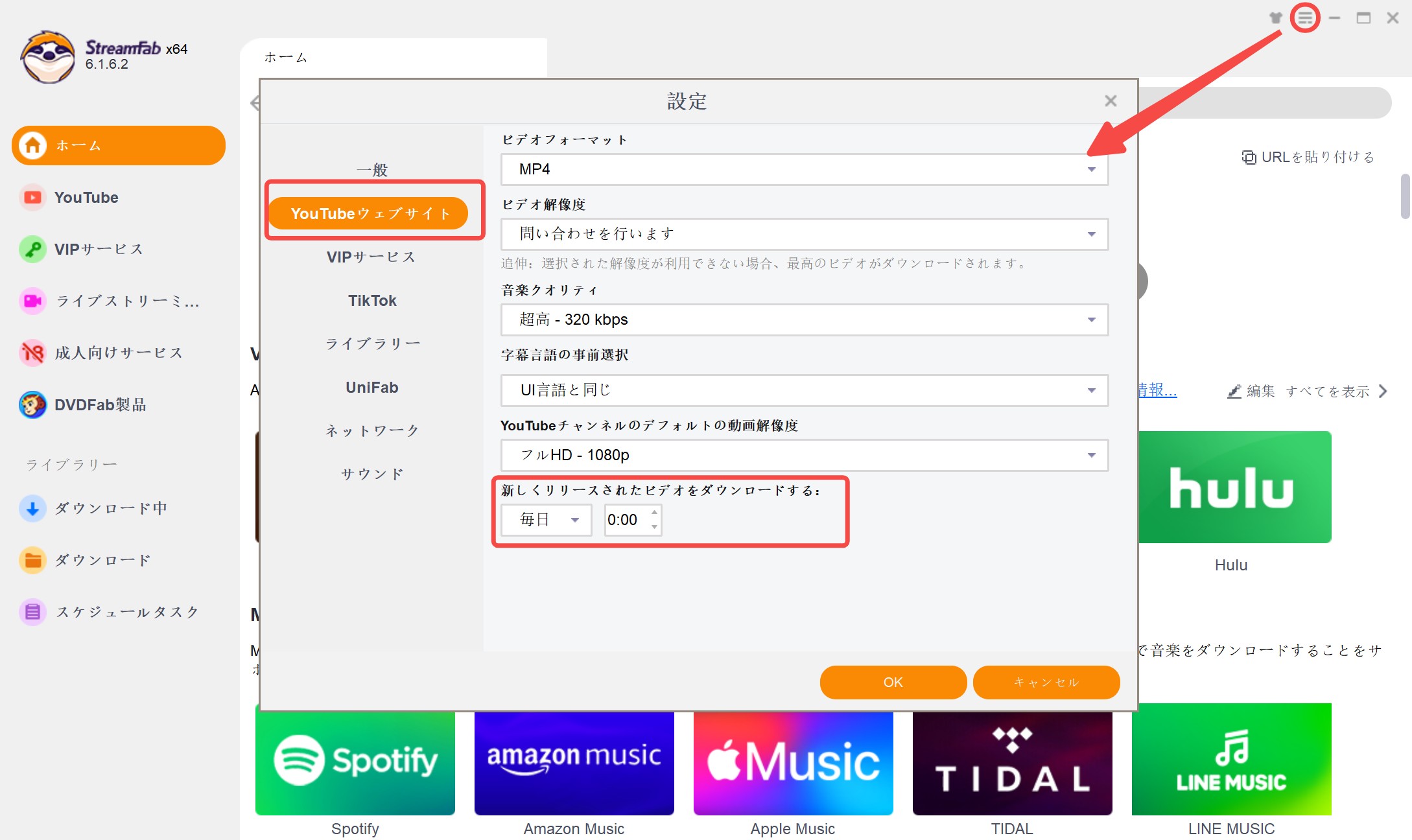Open the TIDAL tile
The image size is (1412, 840).
coord(1013,763)
